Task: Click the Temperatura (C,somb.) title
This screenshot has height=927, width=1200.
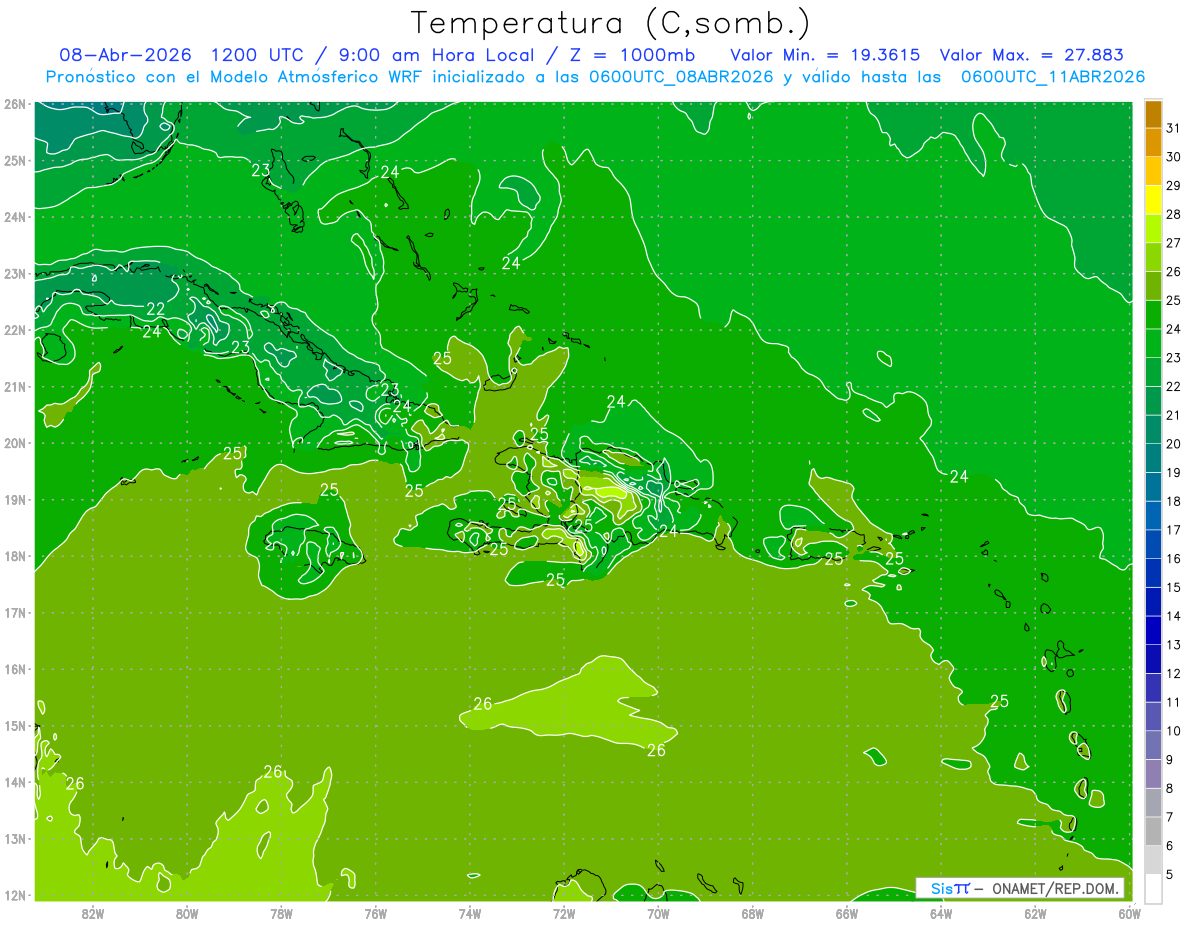Action: [x=610, y=23]
